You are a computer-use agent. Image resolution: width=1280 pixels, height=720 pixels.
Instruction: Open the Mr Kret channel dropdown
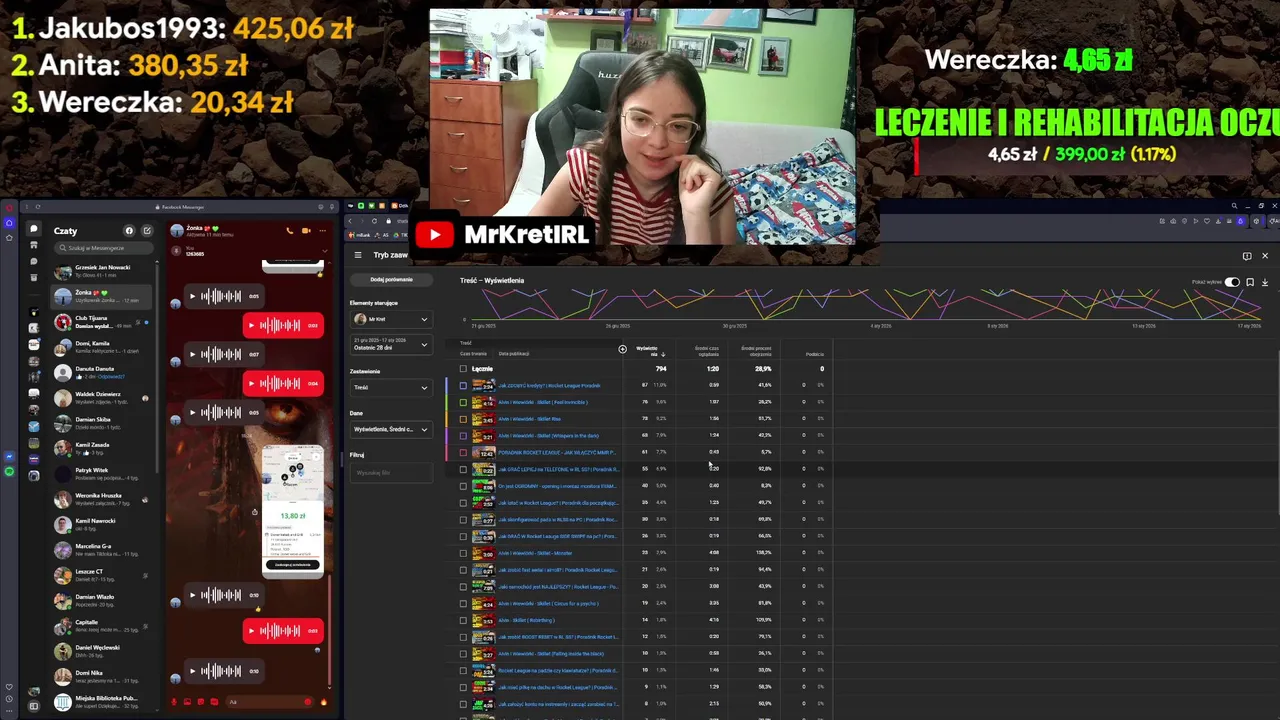point(391,319)
